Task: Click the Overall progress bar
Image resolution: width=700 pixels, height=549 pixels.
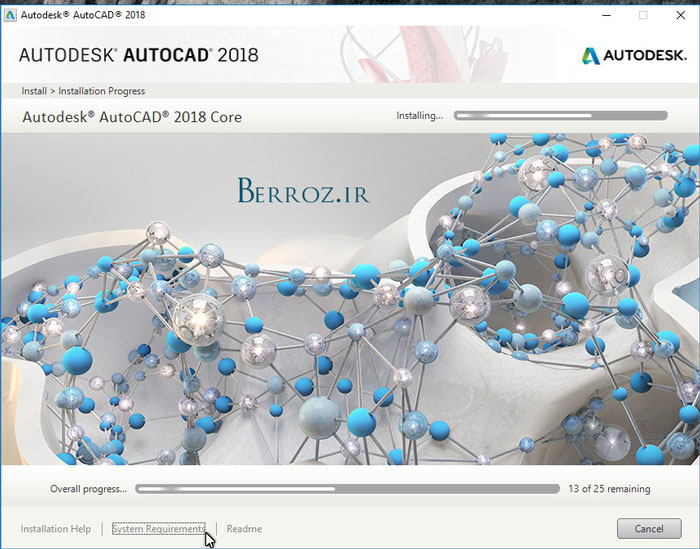Action: (347, 489)
